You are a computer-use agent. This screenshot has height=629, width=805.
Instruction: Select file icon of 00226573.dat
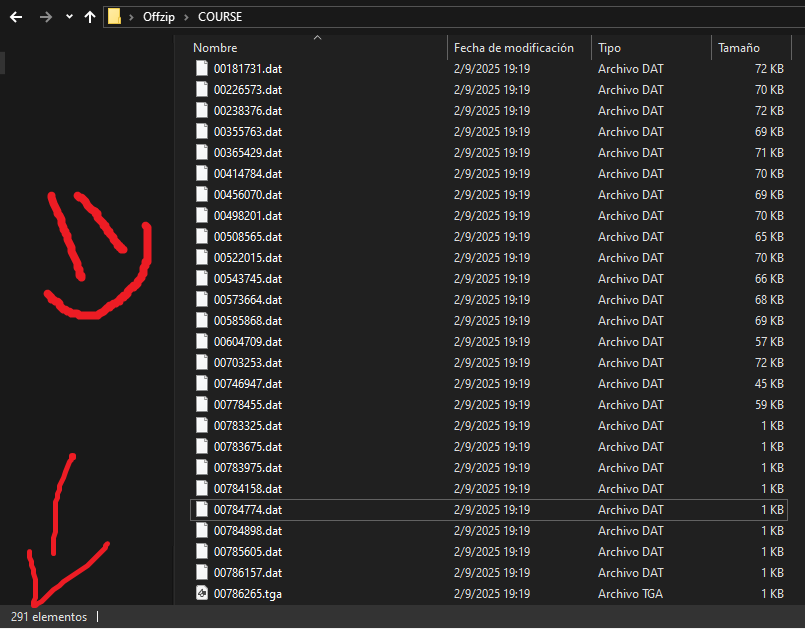[x=202, y=89]
